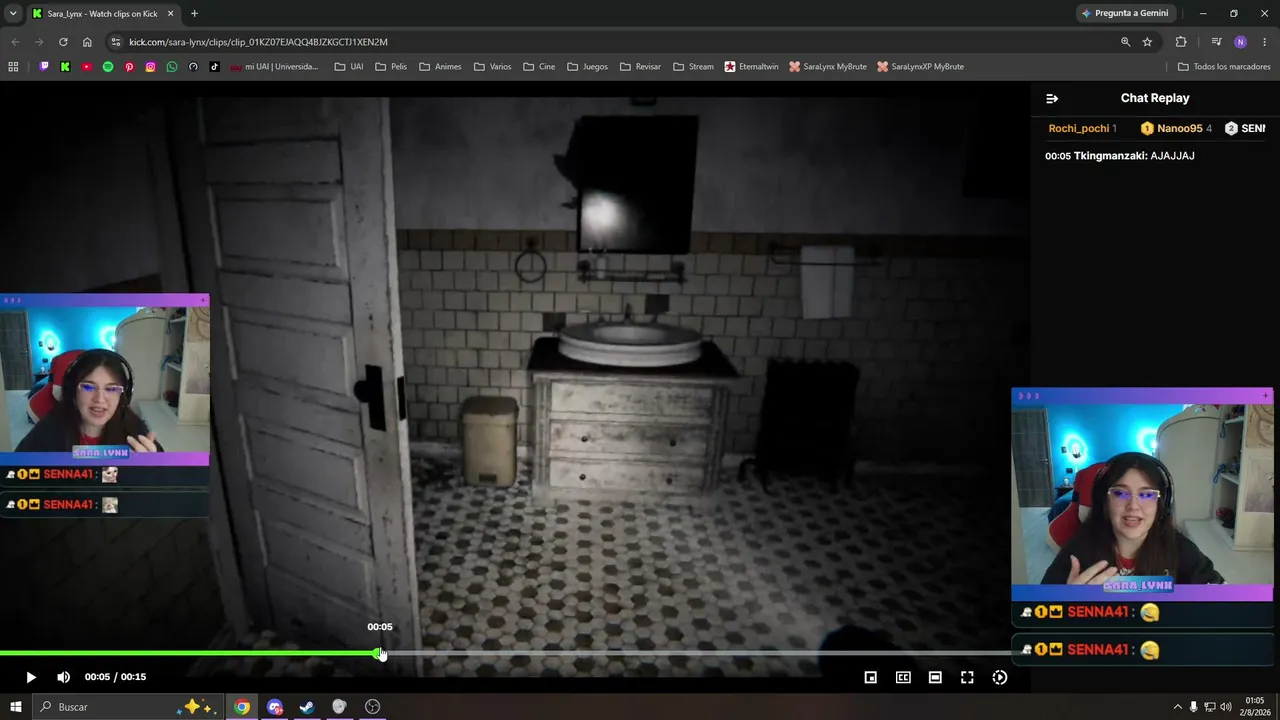Open the Twitch bookmark
Image resolution: width=1280 pixels, height=720 pixels.
tap(44, 67)
